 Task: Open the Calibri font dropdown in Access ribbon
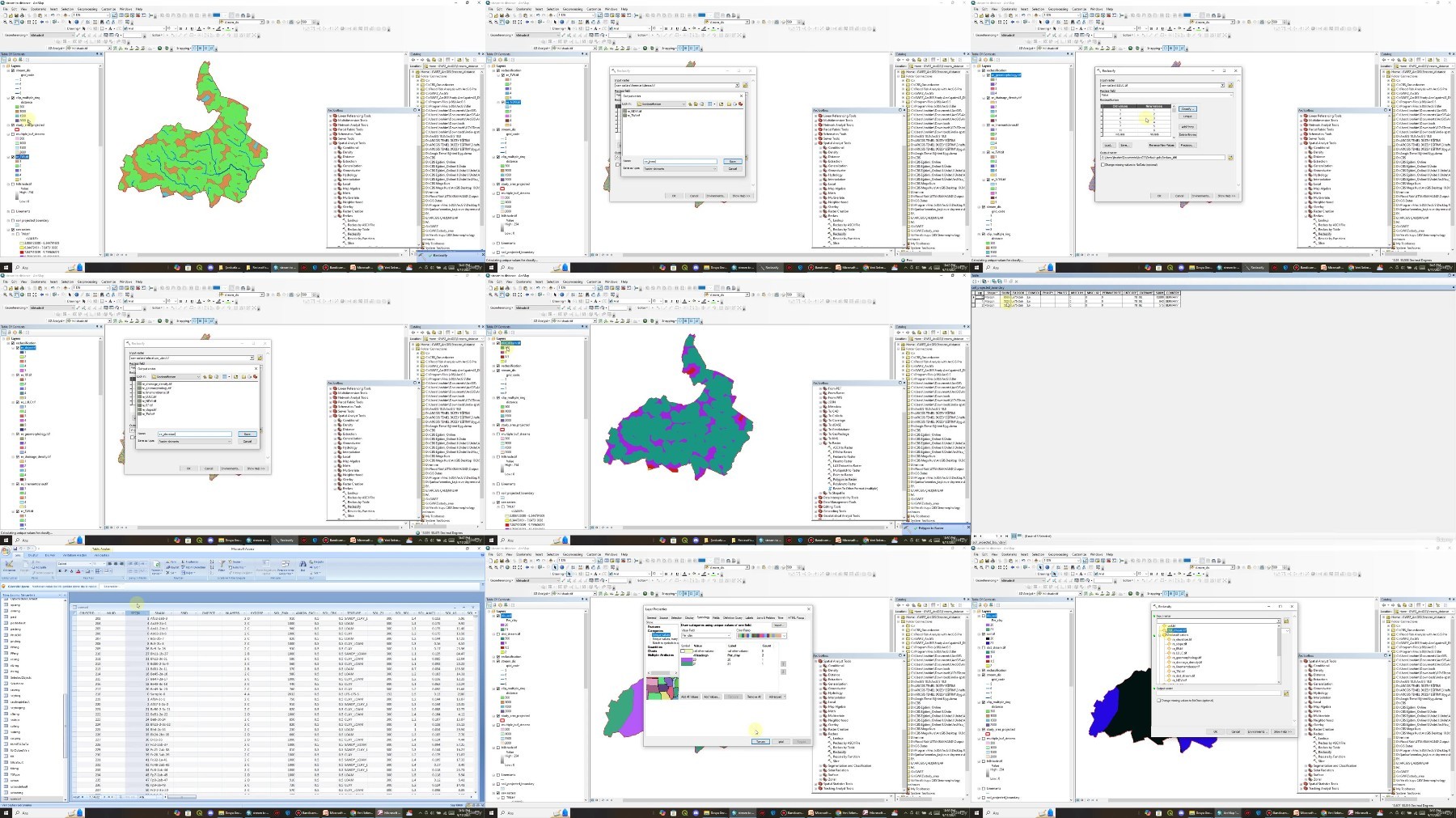click(74, 564)
